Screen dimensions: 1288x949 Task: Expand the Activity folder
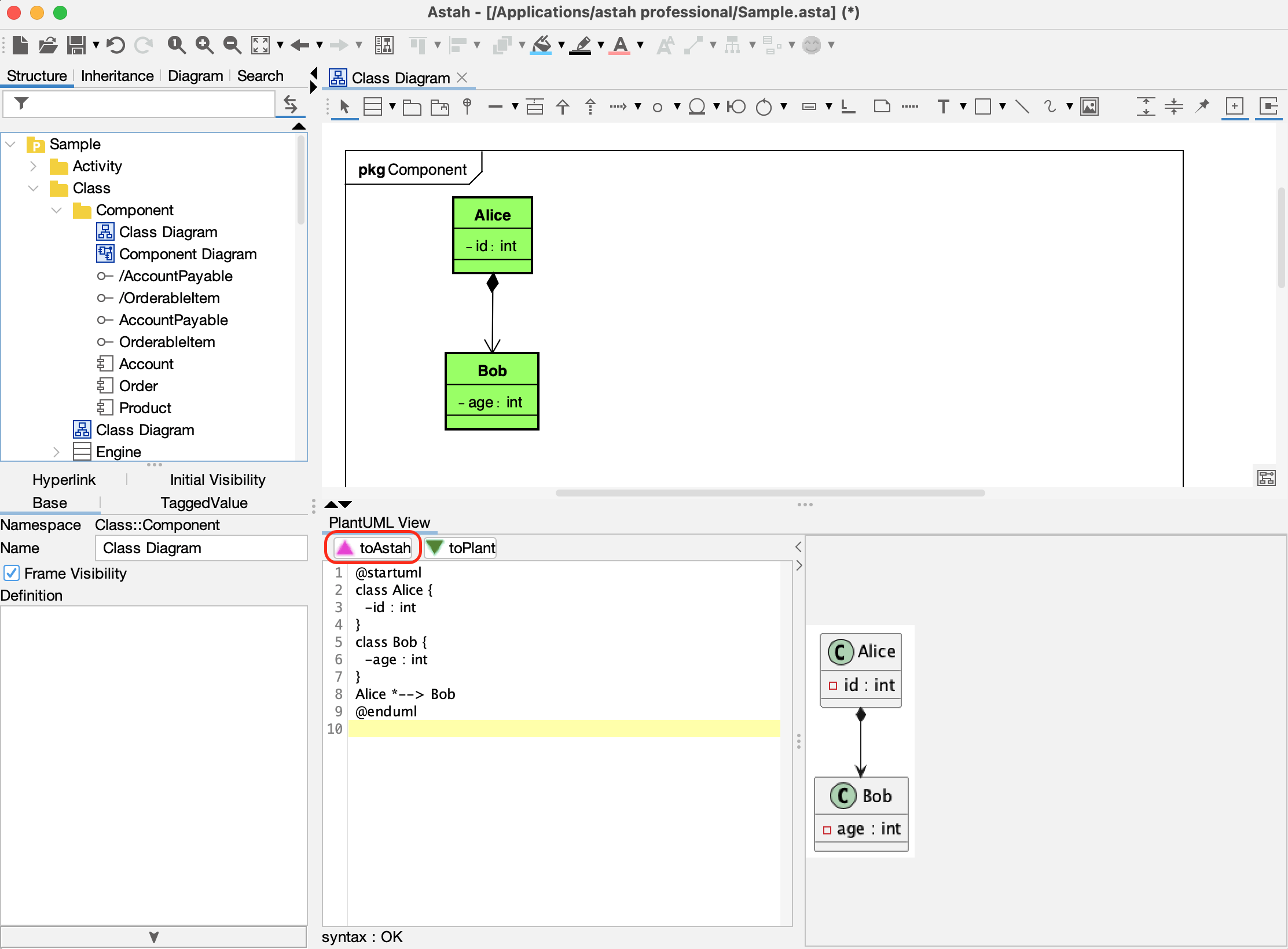pyautogui.click(x=33, y=166)
